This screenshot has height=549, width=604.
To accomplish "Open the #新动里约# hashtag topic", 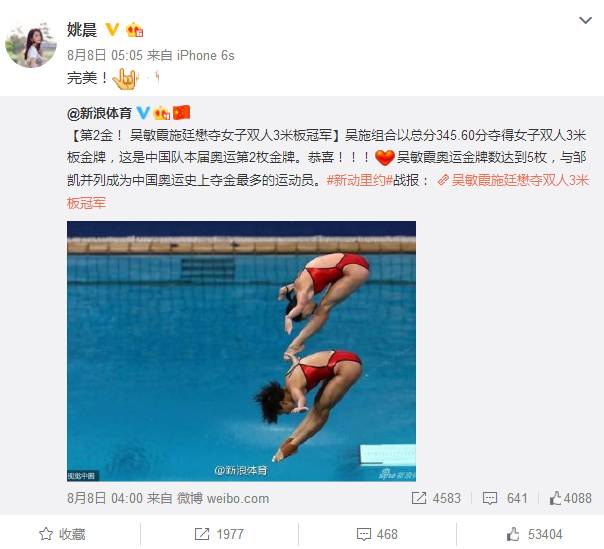I will pos(359,180).
